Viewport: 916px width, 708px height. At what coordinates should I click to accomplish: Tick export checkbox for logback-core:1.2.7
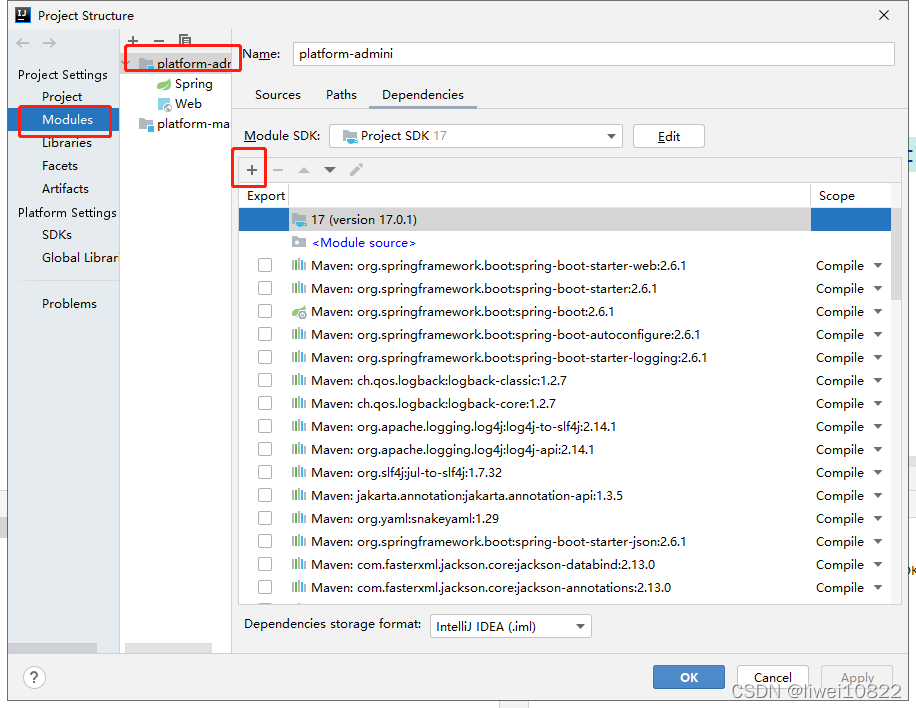point(265,403)
